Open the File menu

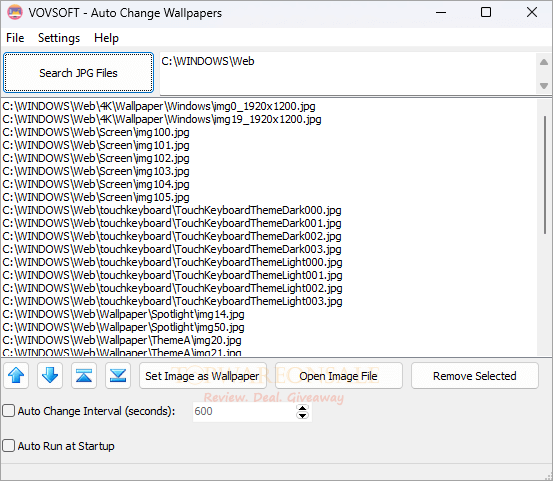pyautogui.click(x=15, y=38)
